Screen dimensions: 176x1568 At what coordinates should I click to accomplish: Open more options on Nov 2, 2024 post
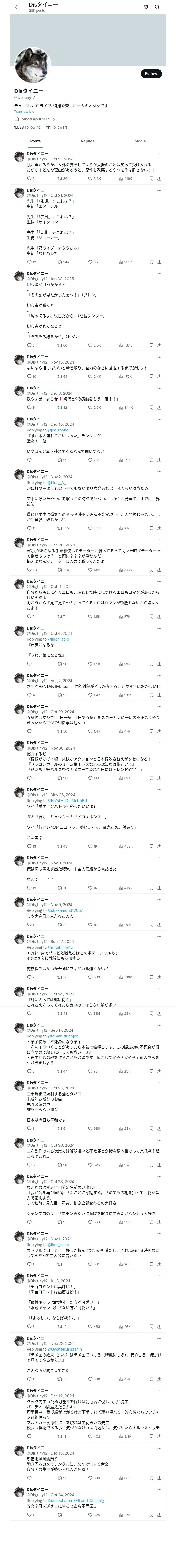click(159, 472)
